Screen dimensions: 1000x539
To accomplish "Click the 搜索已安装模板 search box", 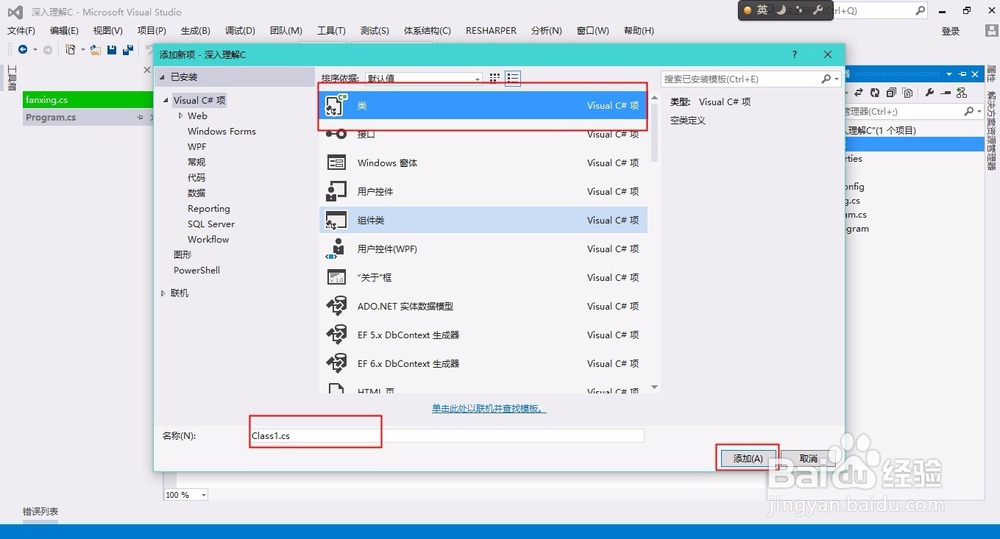I will click(741, 79).
